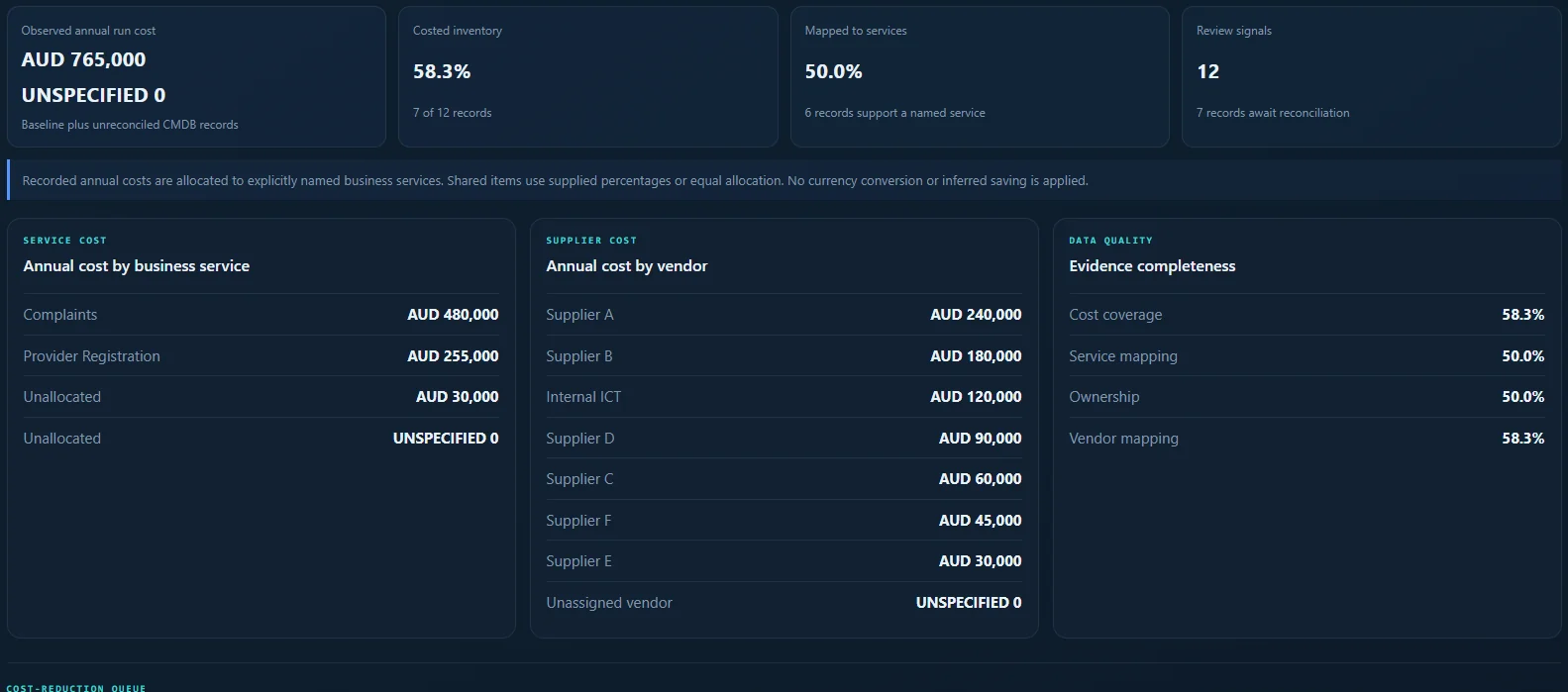Click the 'Annual cost by vendor' heading
The height and width of the screenshot is (692, 1568).
tap(626, 266)
